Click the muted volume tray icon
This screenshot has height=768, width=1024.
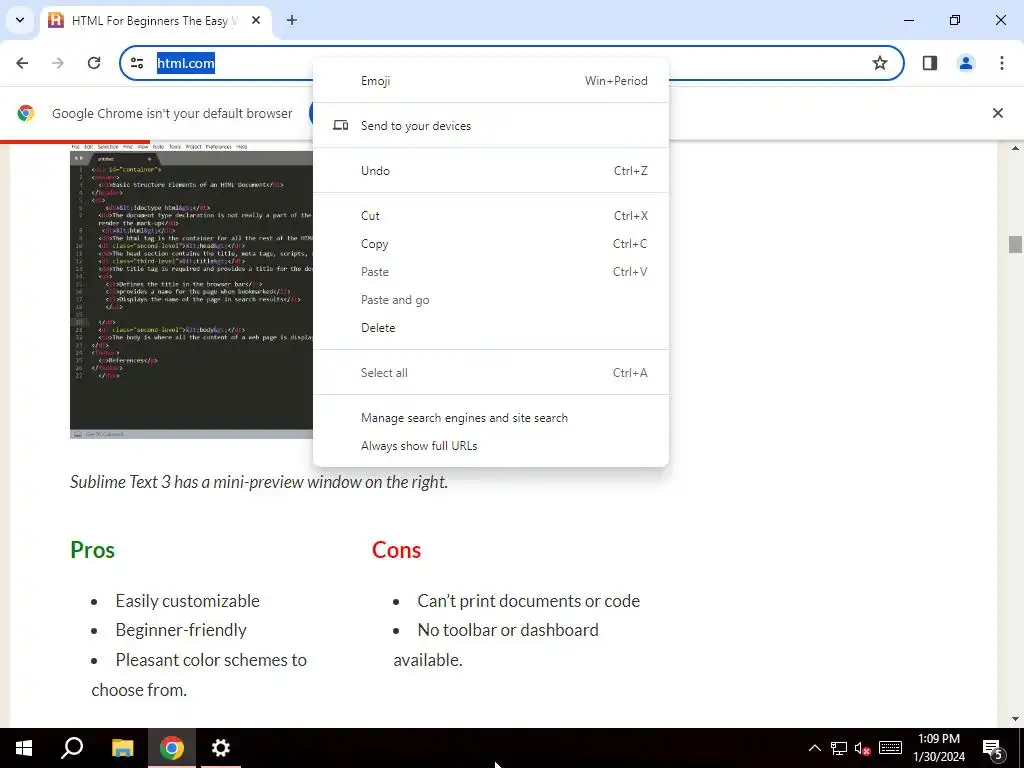pos(863,748)
